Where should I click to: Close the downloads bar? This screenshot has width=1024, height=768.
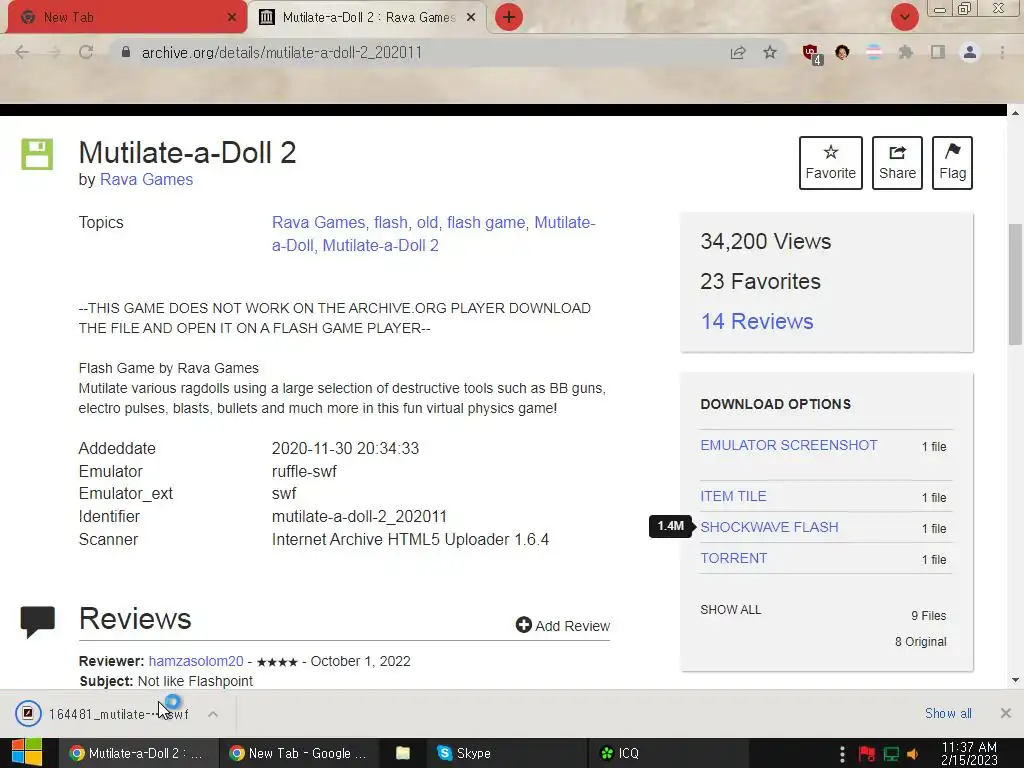click(x=1006, y=713)
